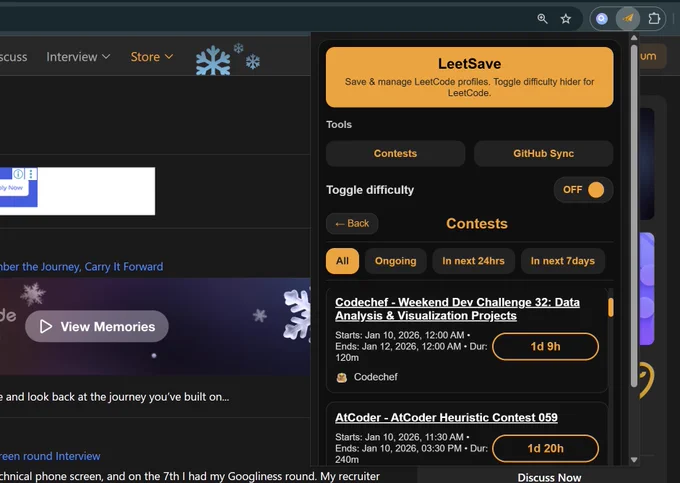Switch to the Ongoing contests filter
This screenshot has height=483, width=680.
(396, 261)
